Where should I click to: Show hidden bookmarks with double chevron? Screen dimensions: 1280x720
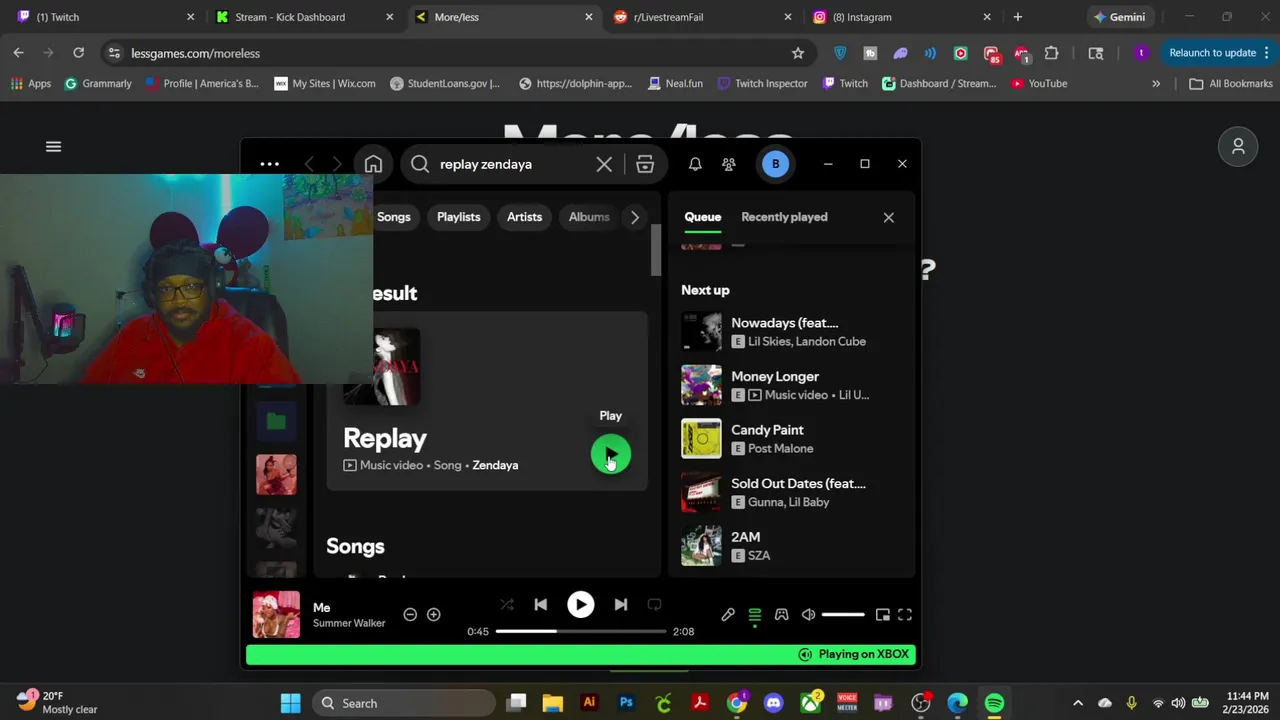[x=1156, y=84]
